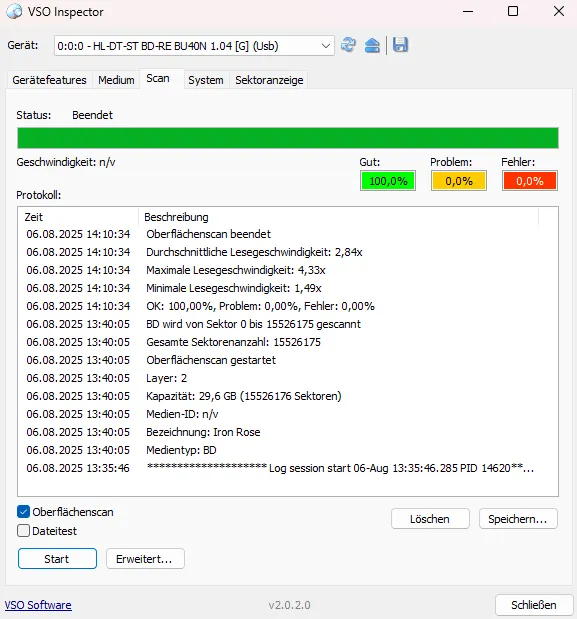Select the 'Minimale Lesegeschwindigkeit: 1,49x' row

(x=279, y=288)
